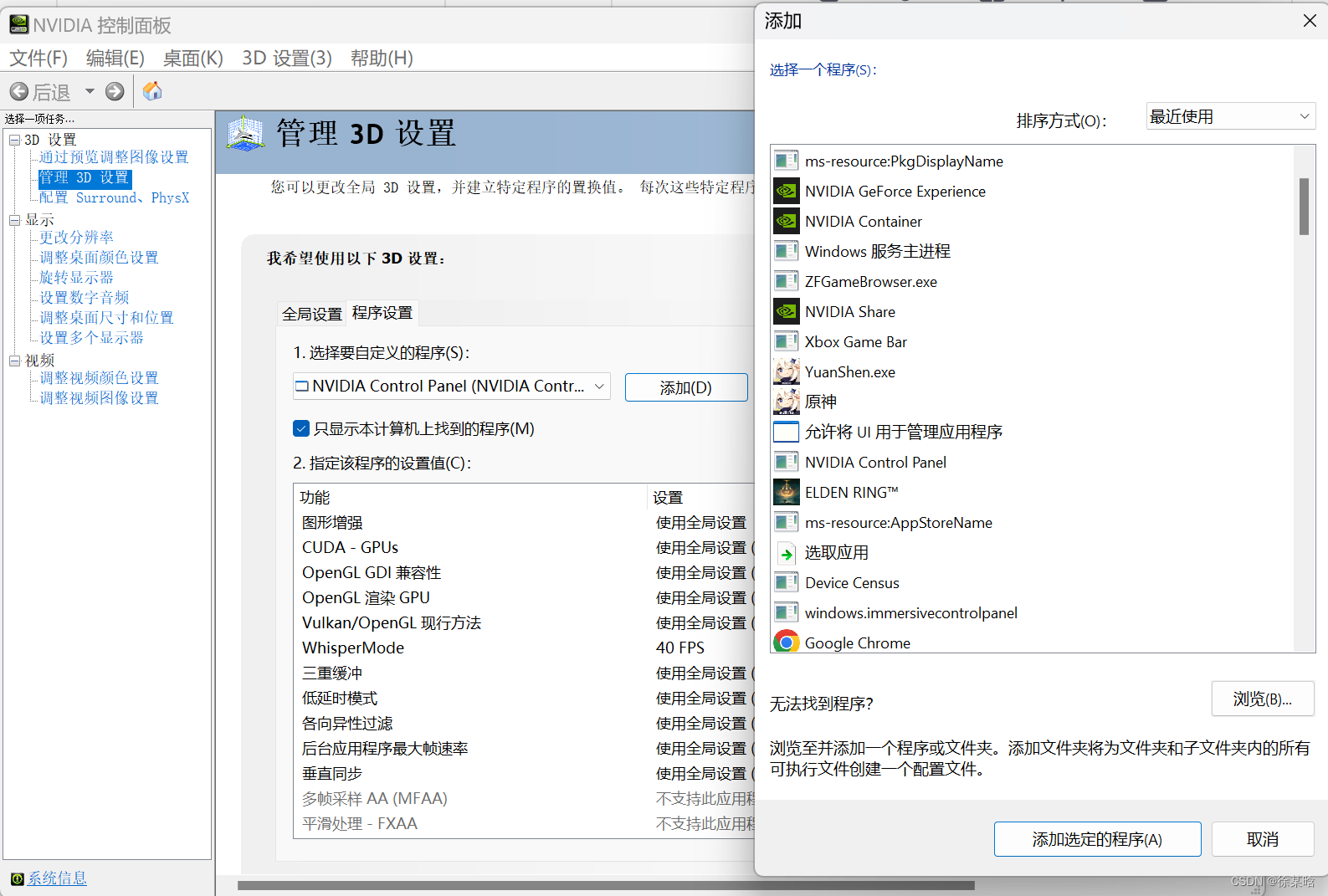Click the horizontal scrollbar at window bottom
This screenshot has width=1328, height=896.
[606, 885]
